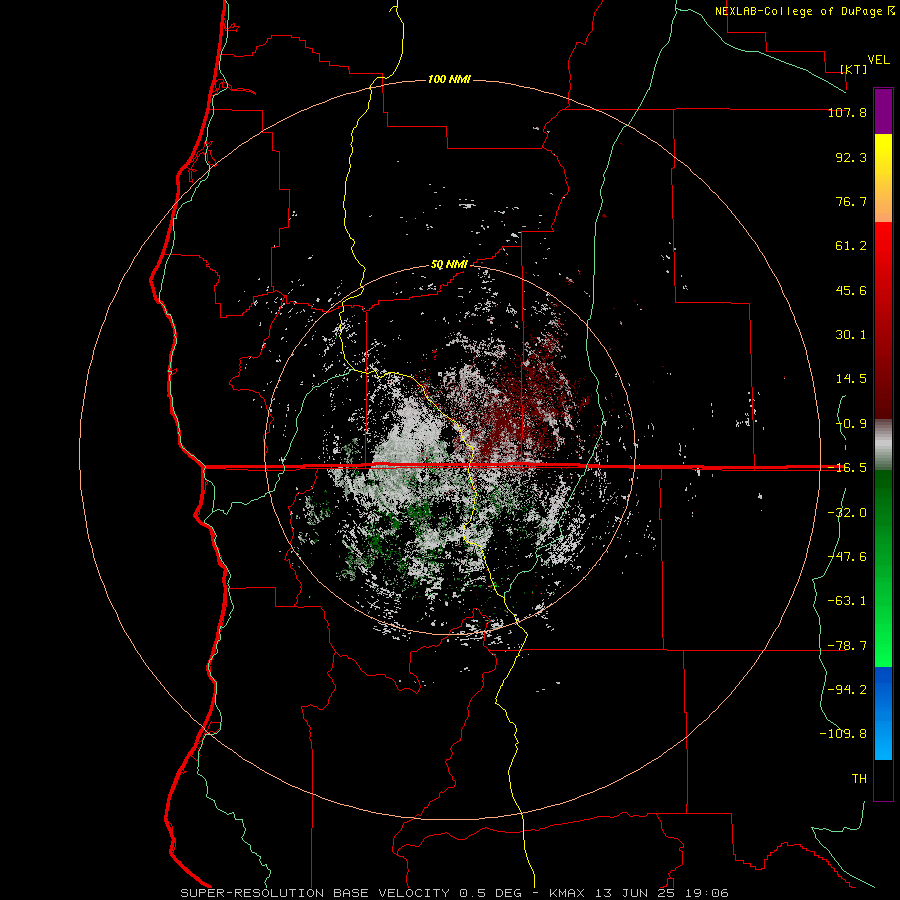
Task: Click the 76.7 velocity scale value
Action: pos(851,201)
